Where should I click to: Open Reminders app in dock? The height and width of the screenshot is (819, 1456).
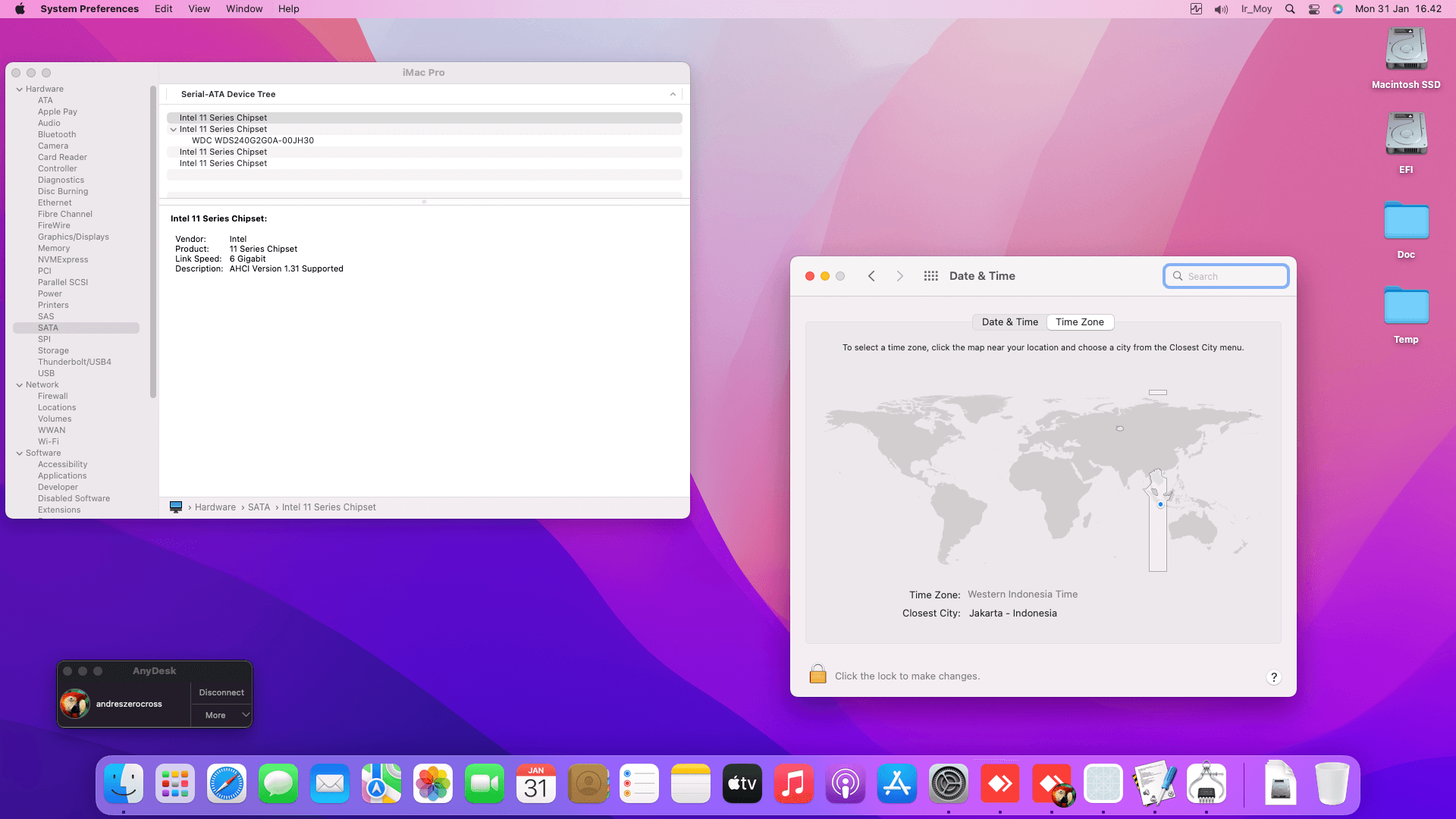tap(639, 783)
